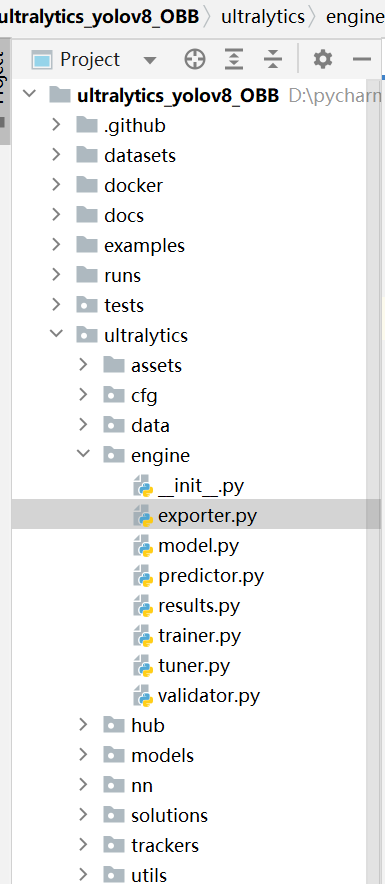Select the models package name
Screen dimensions: 385x884
[162, 755]
